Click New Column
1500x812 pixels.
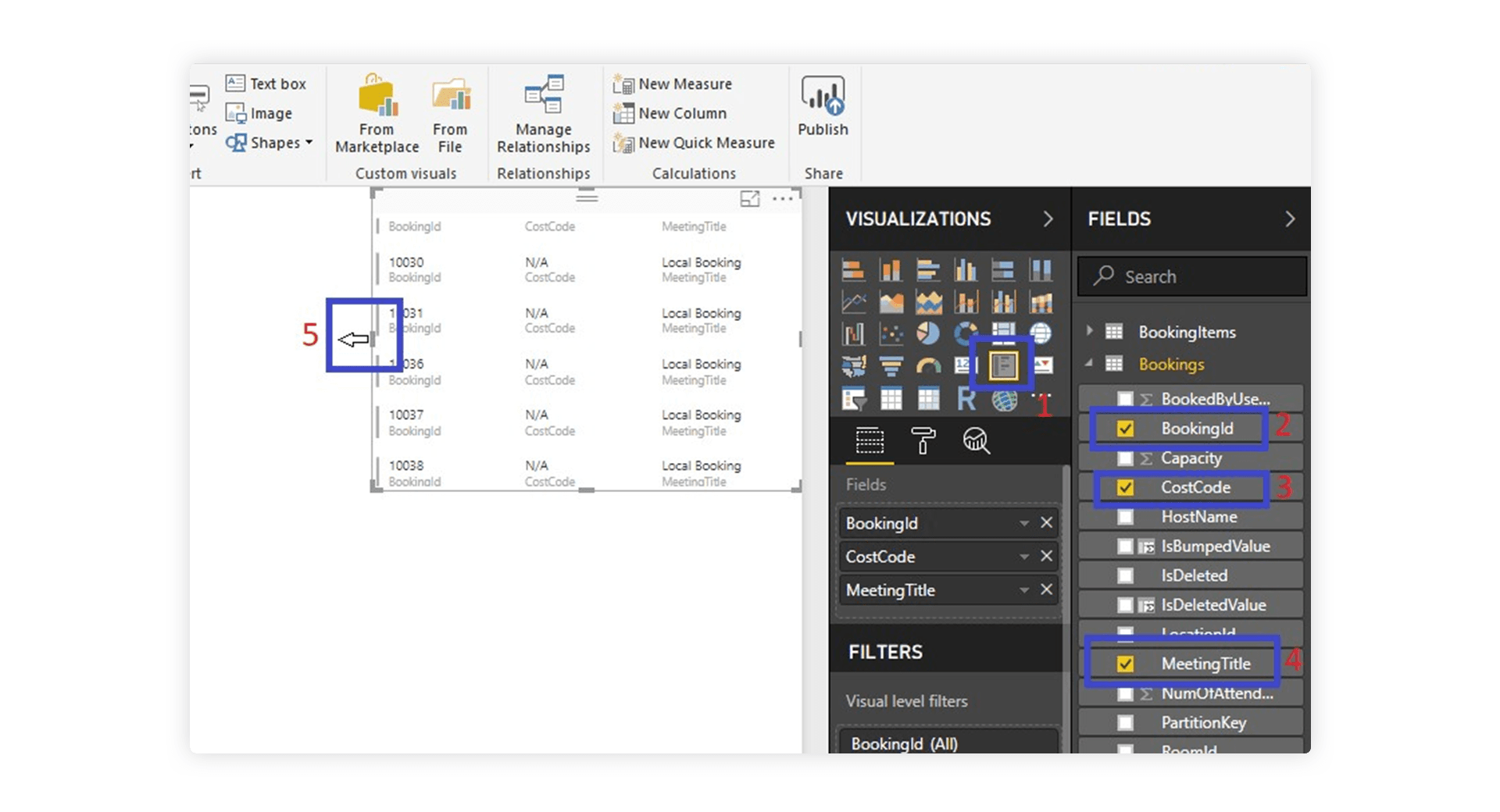[x=670, y=113]
